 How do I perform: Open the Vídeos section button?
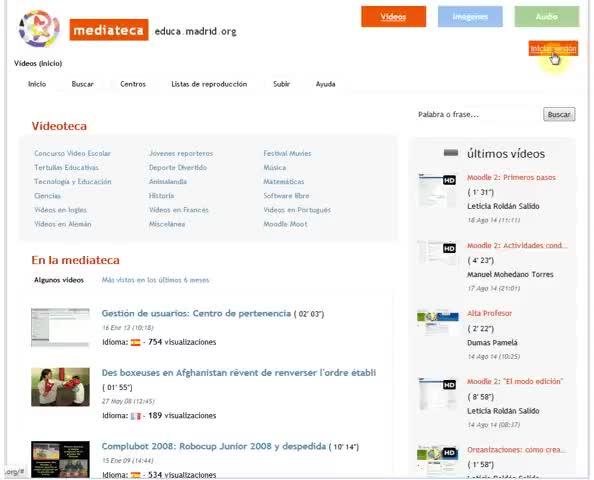point(393,17)
